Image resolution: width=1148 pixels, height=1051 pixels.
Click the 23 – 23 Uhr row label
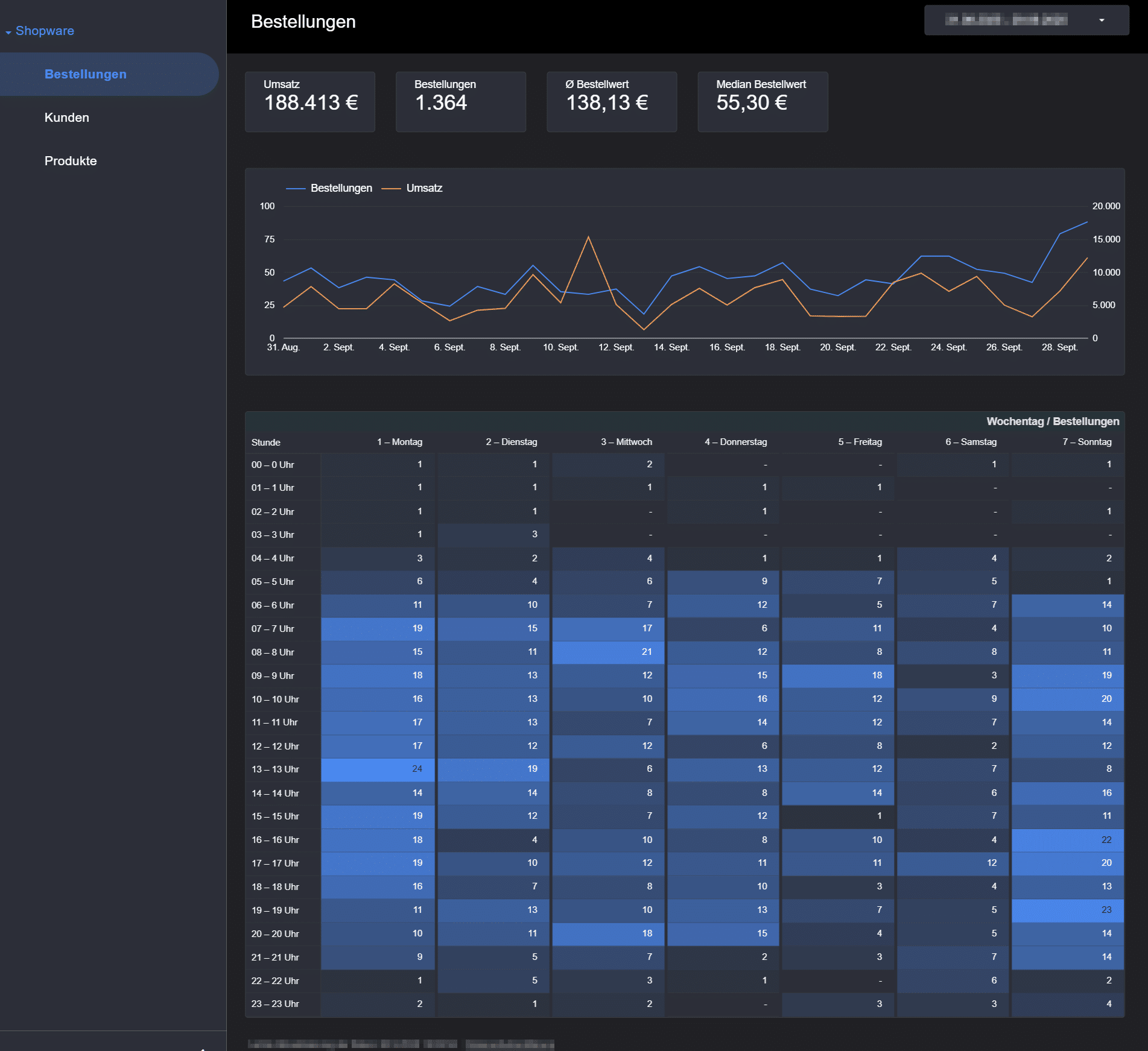275,1004
